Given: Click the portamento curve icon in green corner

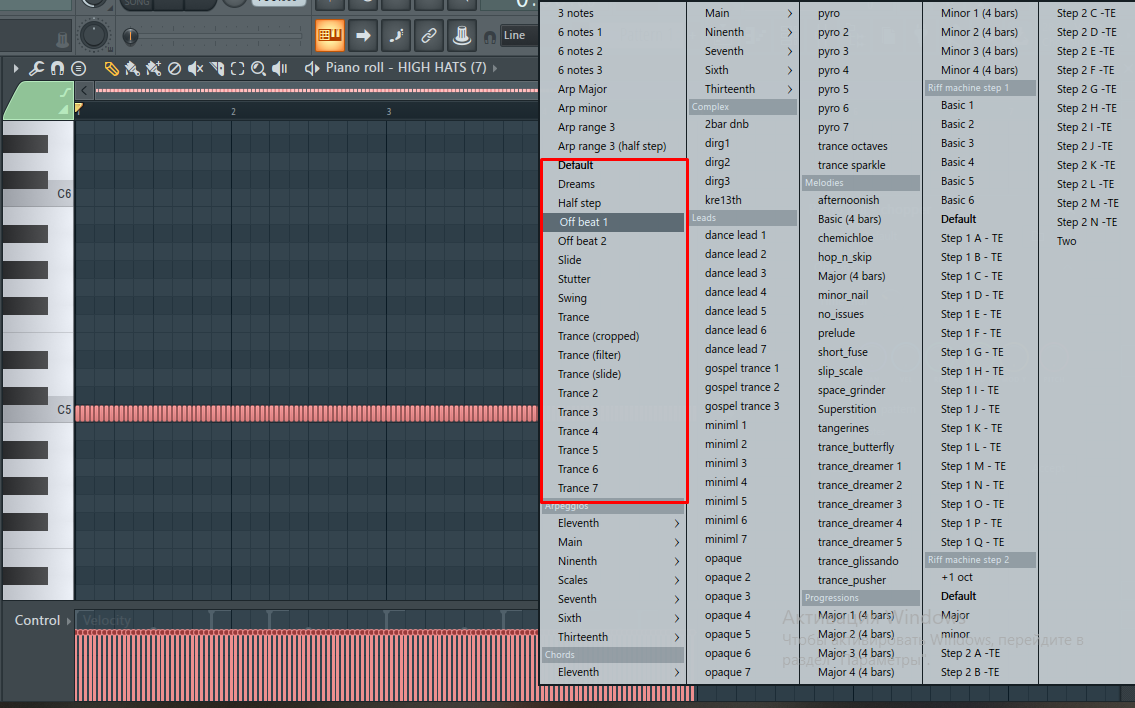Looking at the screenshot, I should click(x=66, y=93).
